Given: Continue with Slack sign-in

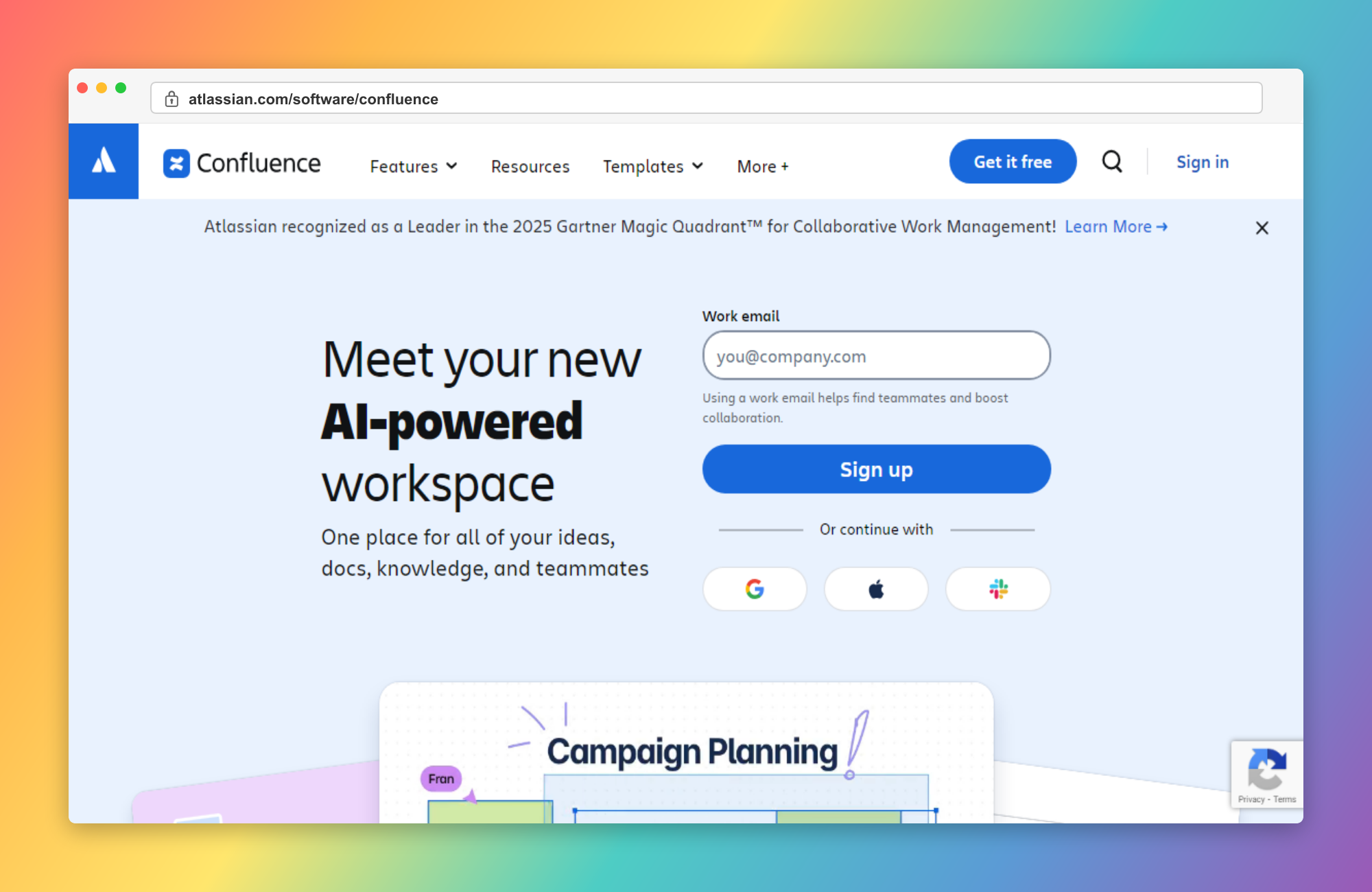Looking at the screenshot, I should tap(997, 589).
